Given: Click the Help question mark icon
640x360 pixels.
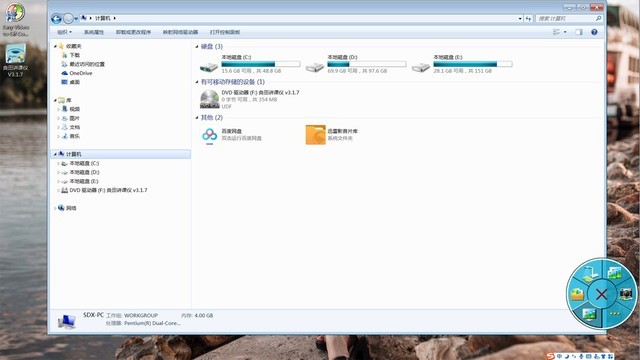Looking at the screenshot, I should point(594,32).
